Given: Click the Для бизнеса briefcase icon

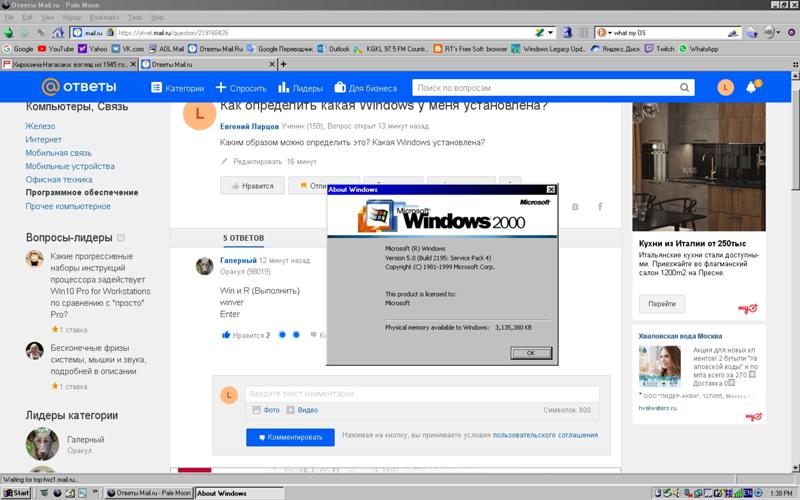Looking at the screenshot, I should pyautogui.click(x=340, y=87).
